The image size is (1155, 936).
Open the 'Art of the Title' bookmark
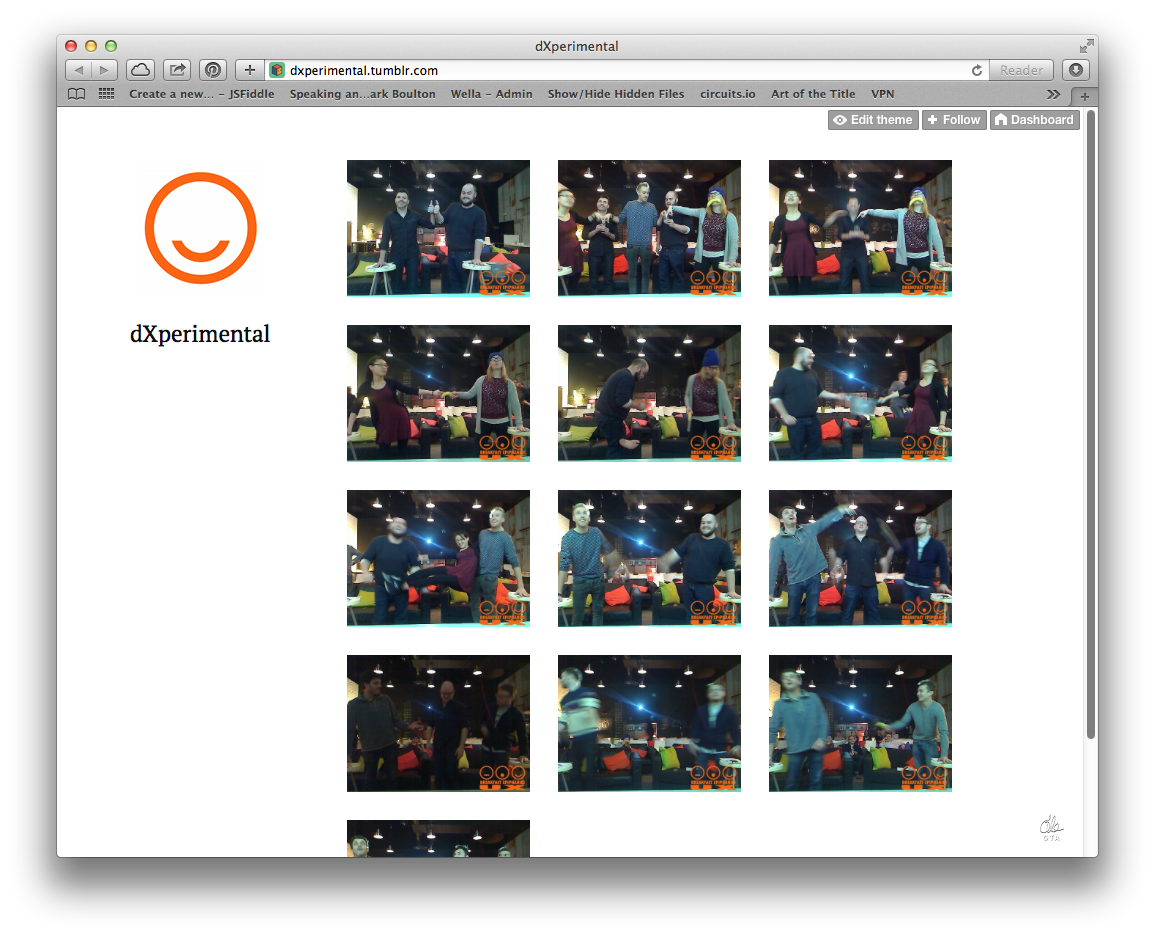click(813, 94)
